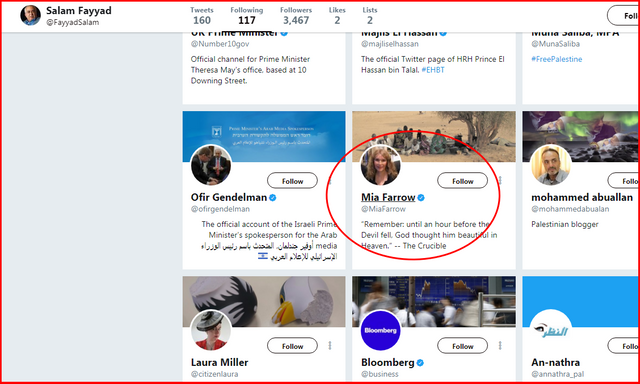Click Salam Fayyad's profile avatar in header

pyautogui.click(x=31, y=16)
